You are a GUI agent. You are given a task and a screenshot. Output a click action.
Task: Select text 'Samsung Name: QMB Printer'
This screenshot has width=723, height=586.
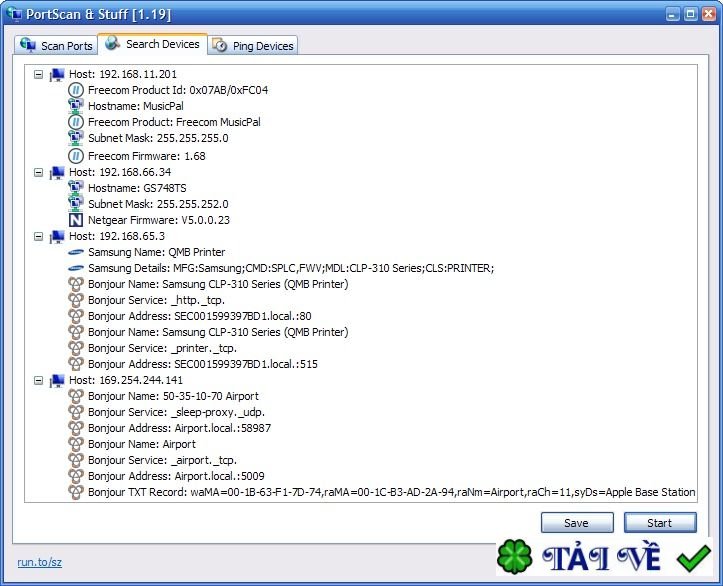pyautogui.click(x=157, y=252)
